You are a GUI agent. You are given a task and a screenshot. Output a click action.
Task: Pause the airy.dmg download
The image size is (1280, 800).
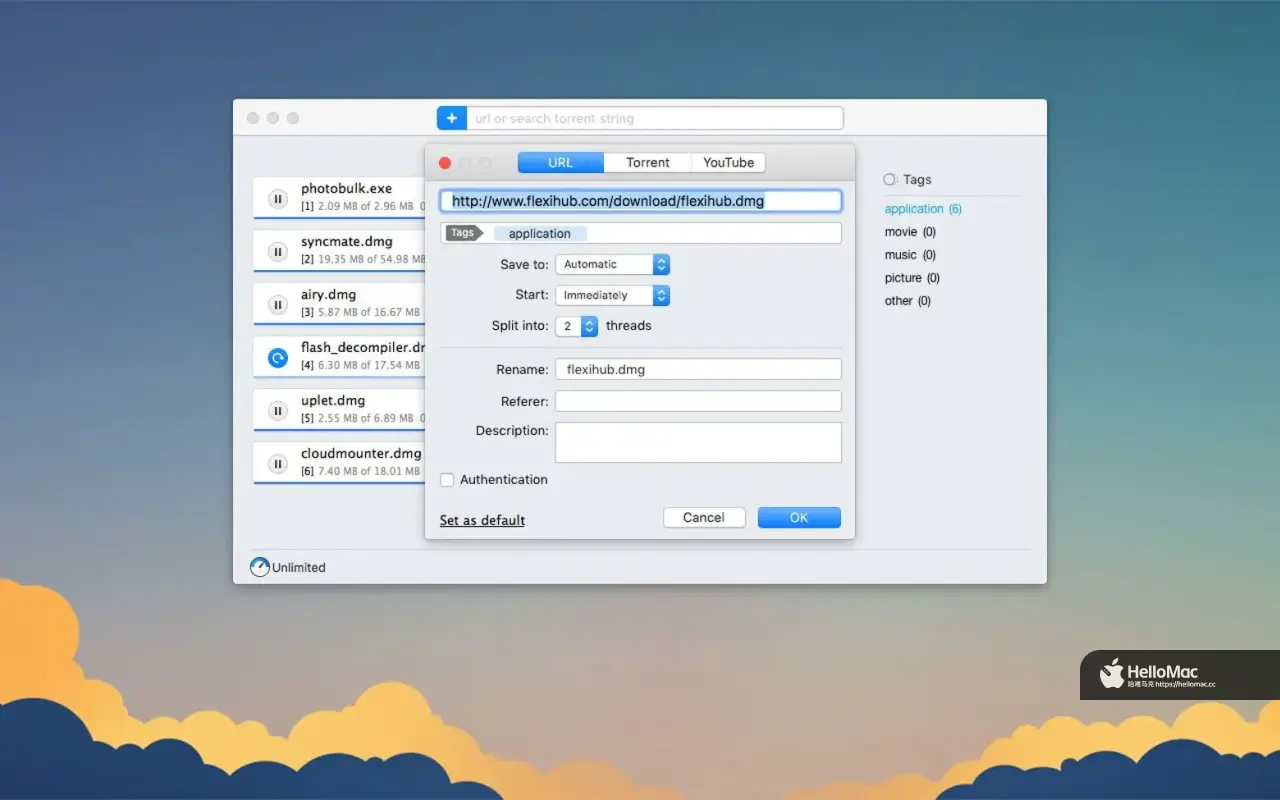(278, 305)
